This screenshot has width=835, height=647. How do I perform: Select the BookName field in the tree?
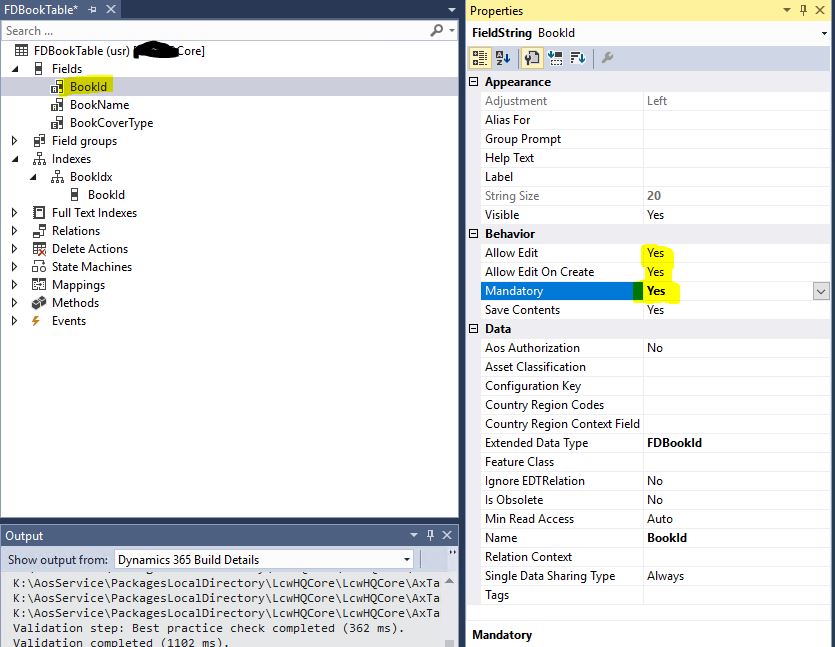point(99,105)
